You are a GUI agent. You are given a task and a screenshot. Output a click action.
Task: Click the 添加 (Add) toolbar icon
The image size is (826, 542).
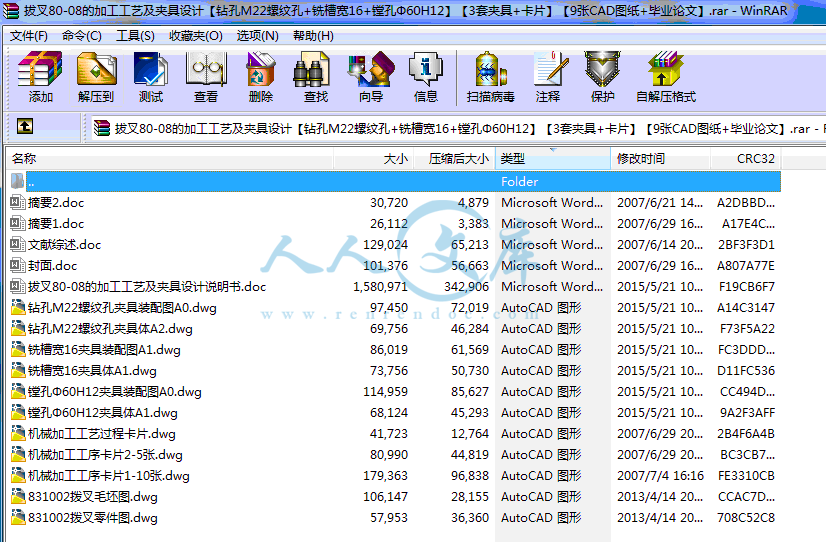pos(40,69)
